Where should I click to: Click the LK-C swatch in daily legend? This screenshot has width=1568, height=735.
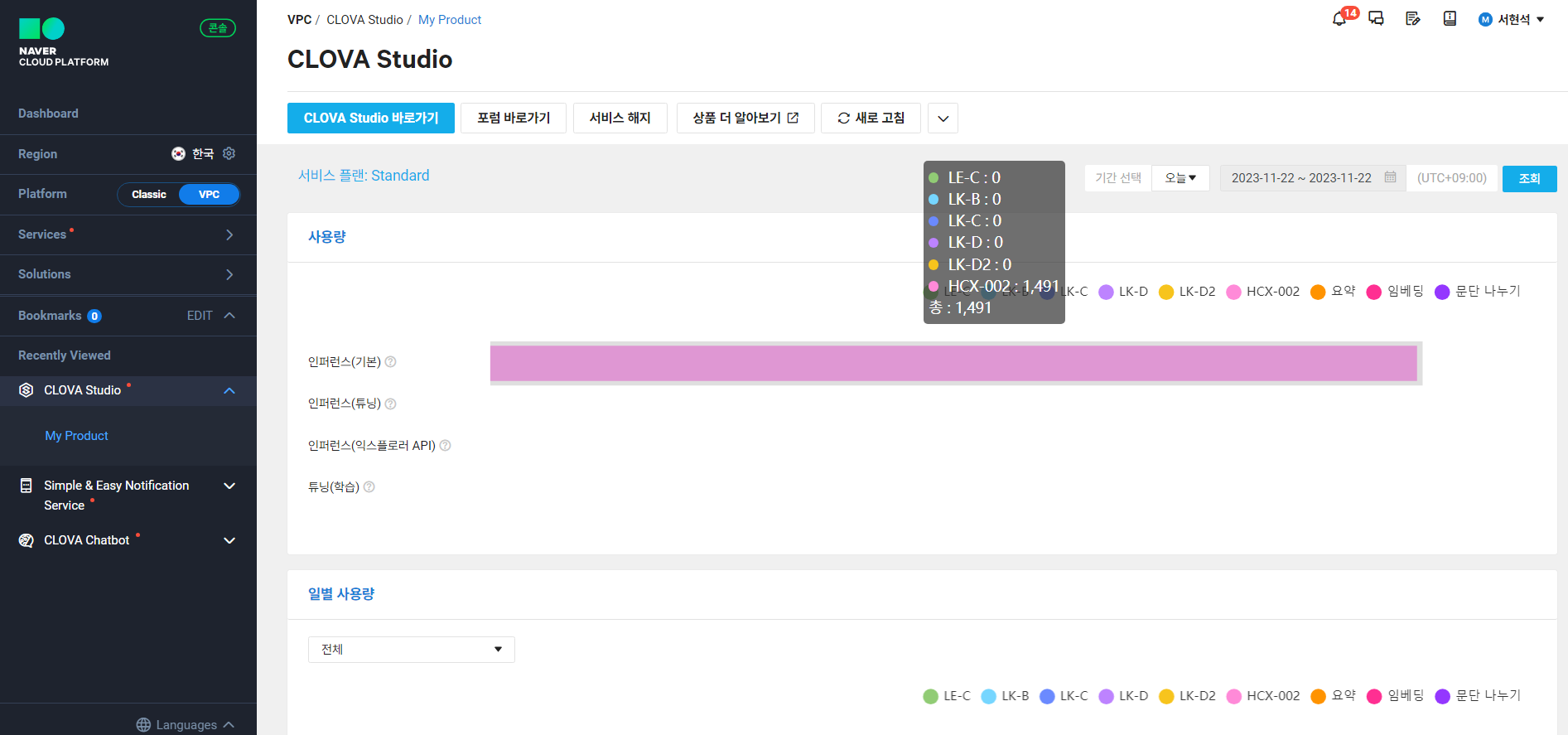(x=1047, y=697)
